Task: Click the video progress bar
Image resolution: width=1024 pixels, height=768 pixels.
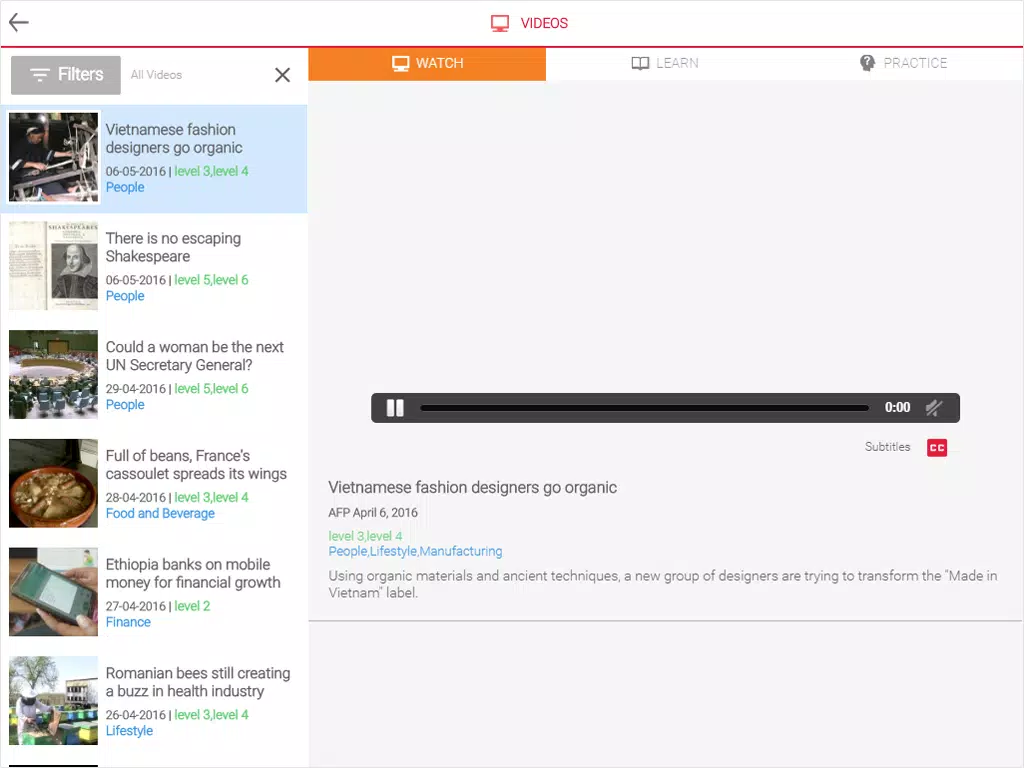Action: pos(645,408)
